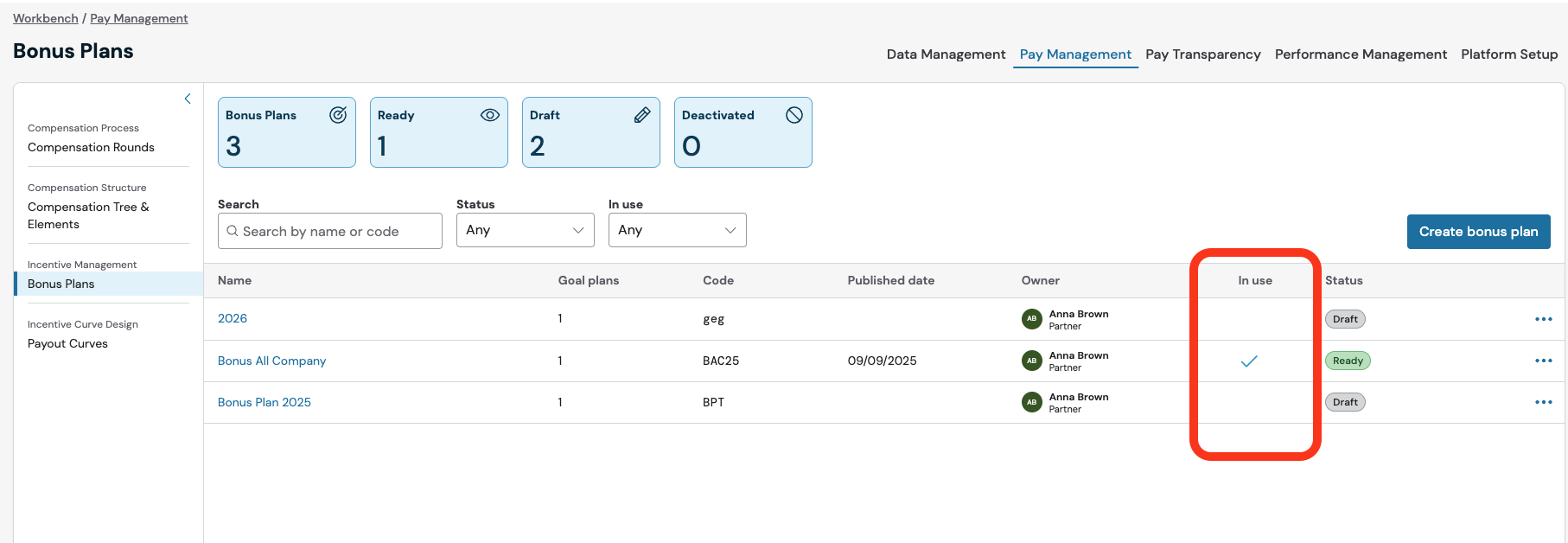Collapse the sidebar with the chevron arrow
Screen dimensions: 1568x543
point(188,99)
